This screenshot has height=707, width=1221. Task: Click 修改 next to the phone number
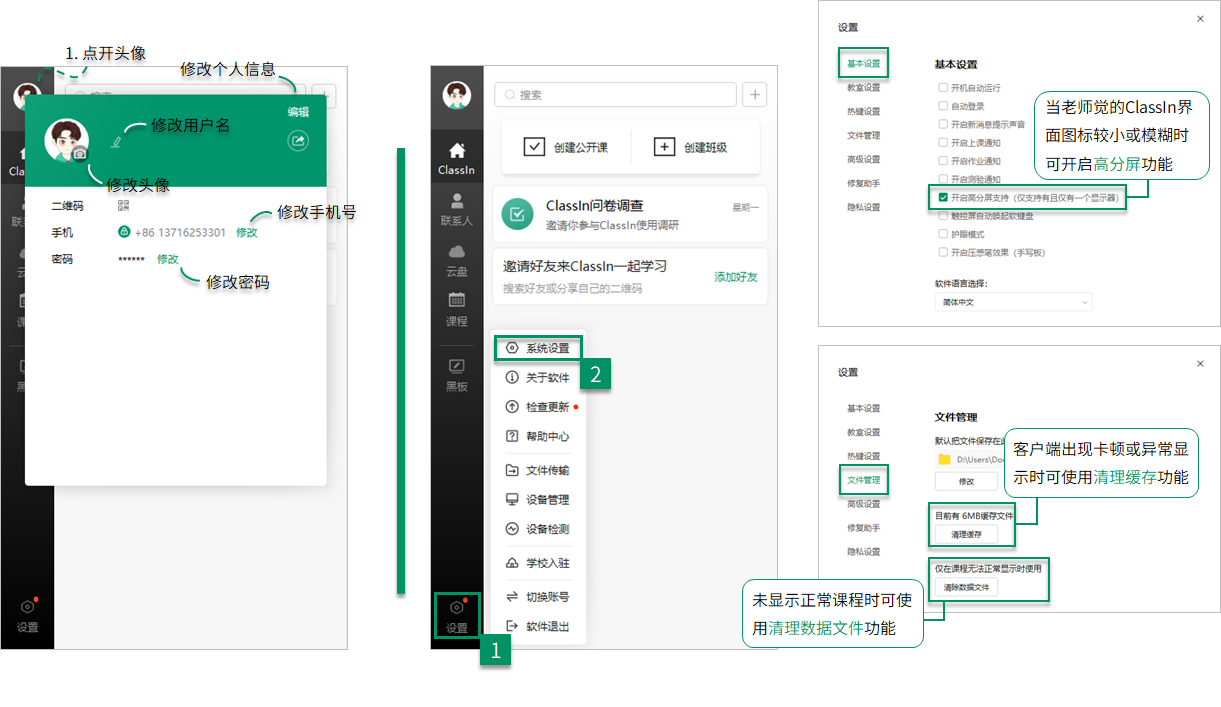point(246,232)
